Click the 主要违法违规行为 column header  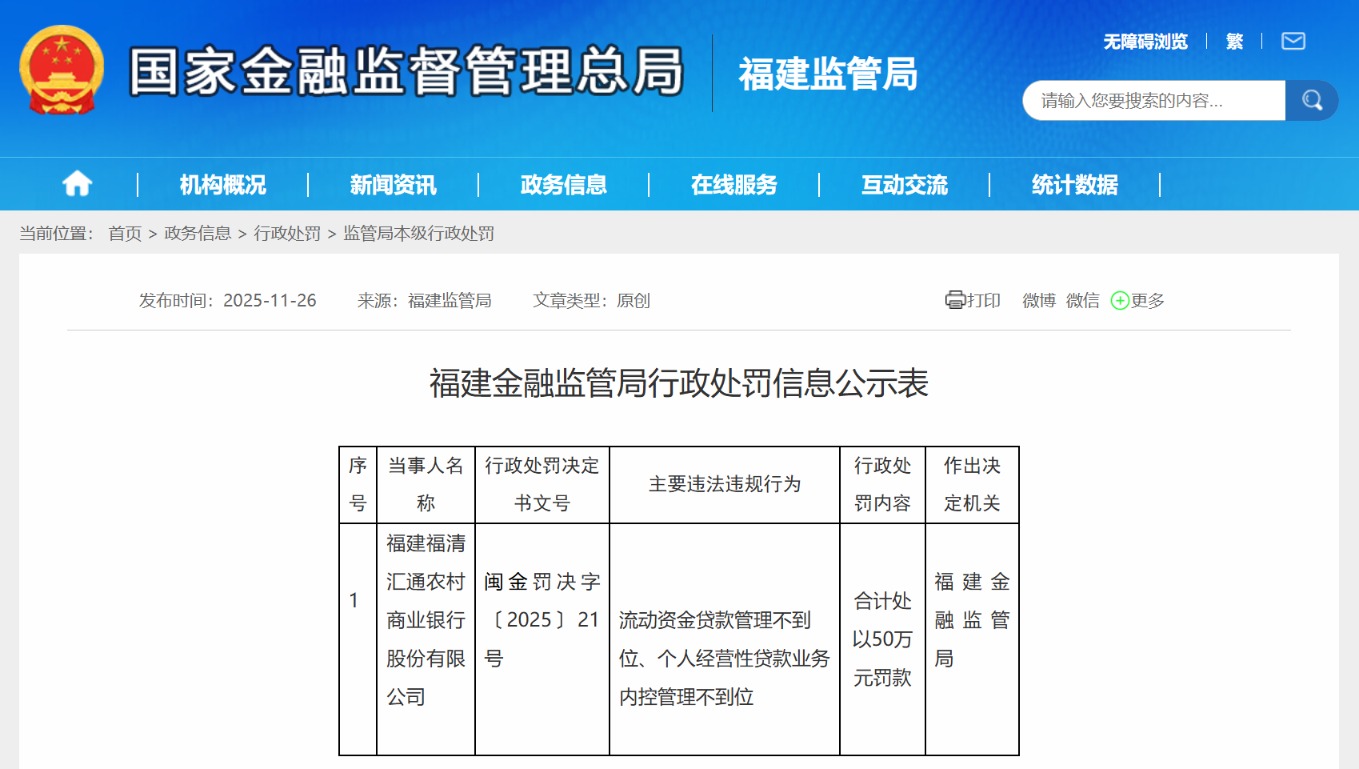point(725,484)
